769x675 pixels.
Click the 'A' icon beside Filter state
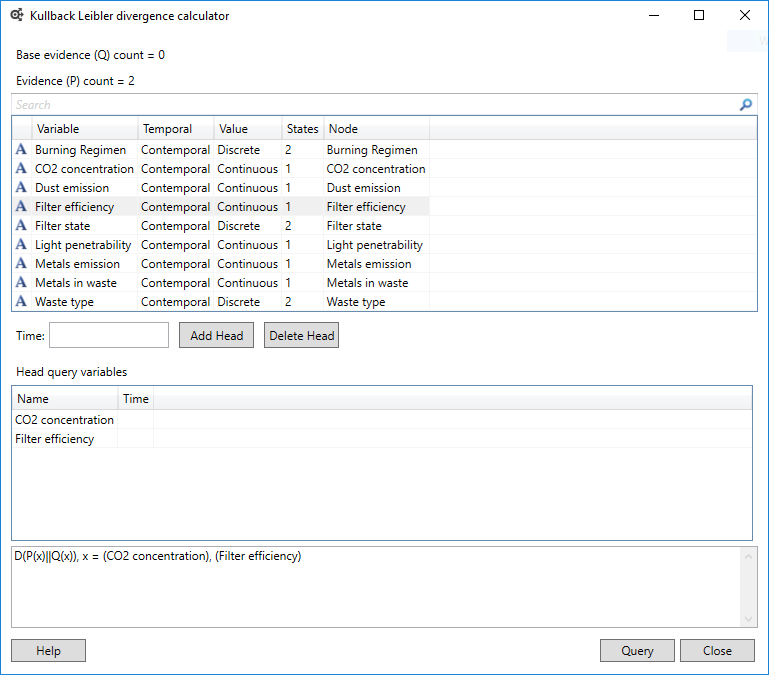[21, 226]
